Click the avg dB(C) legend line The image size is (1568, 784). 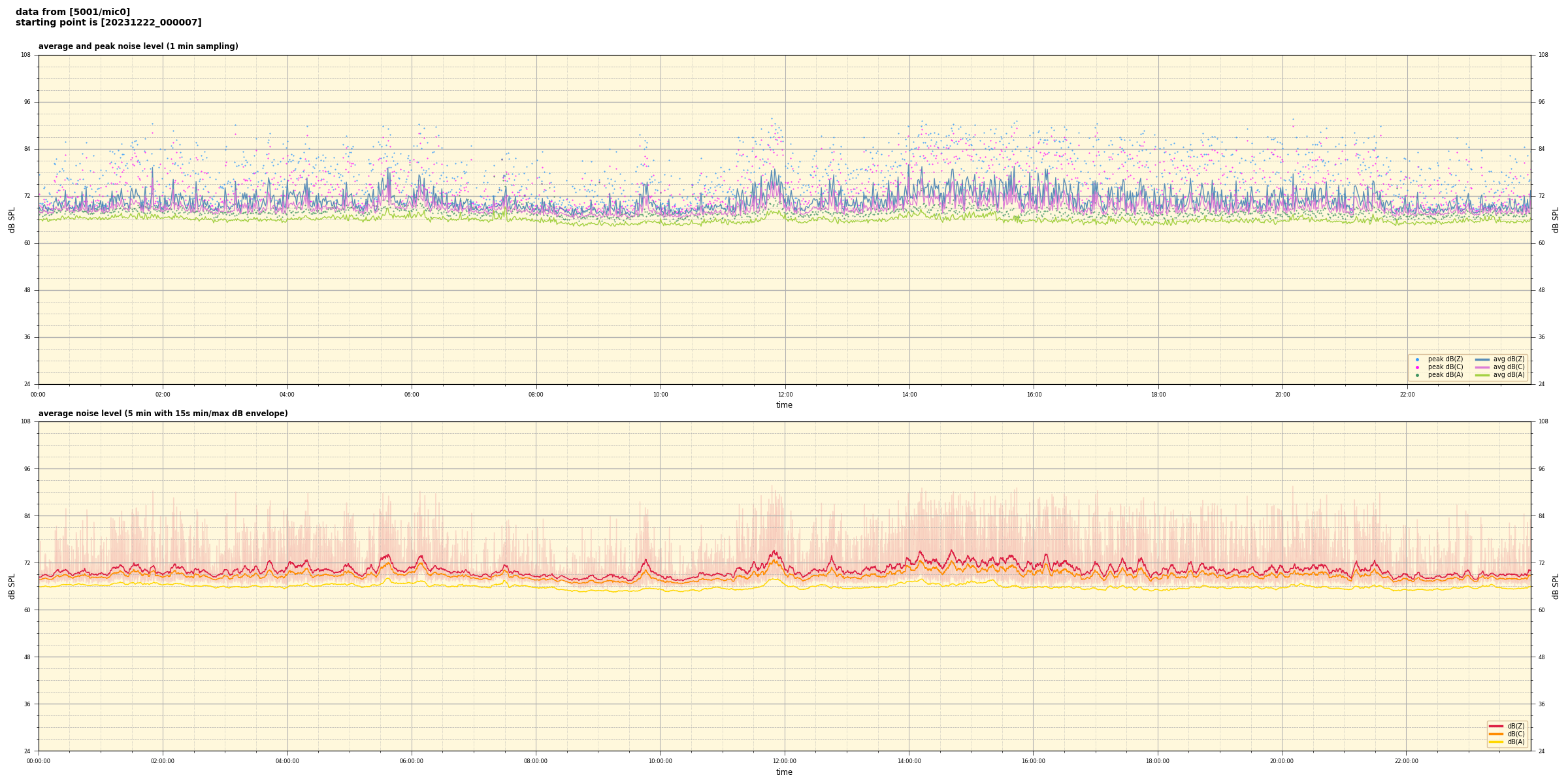(x=1482, y=367)
